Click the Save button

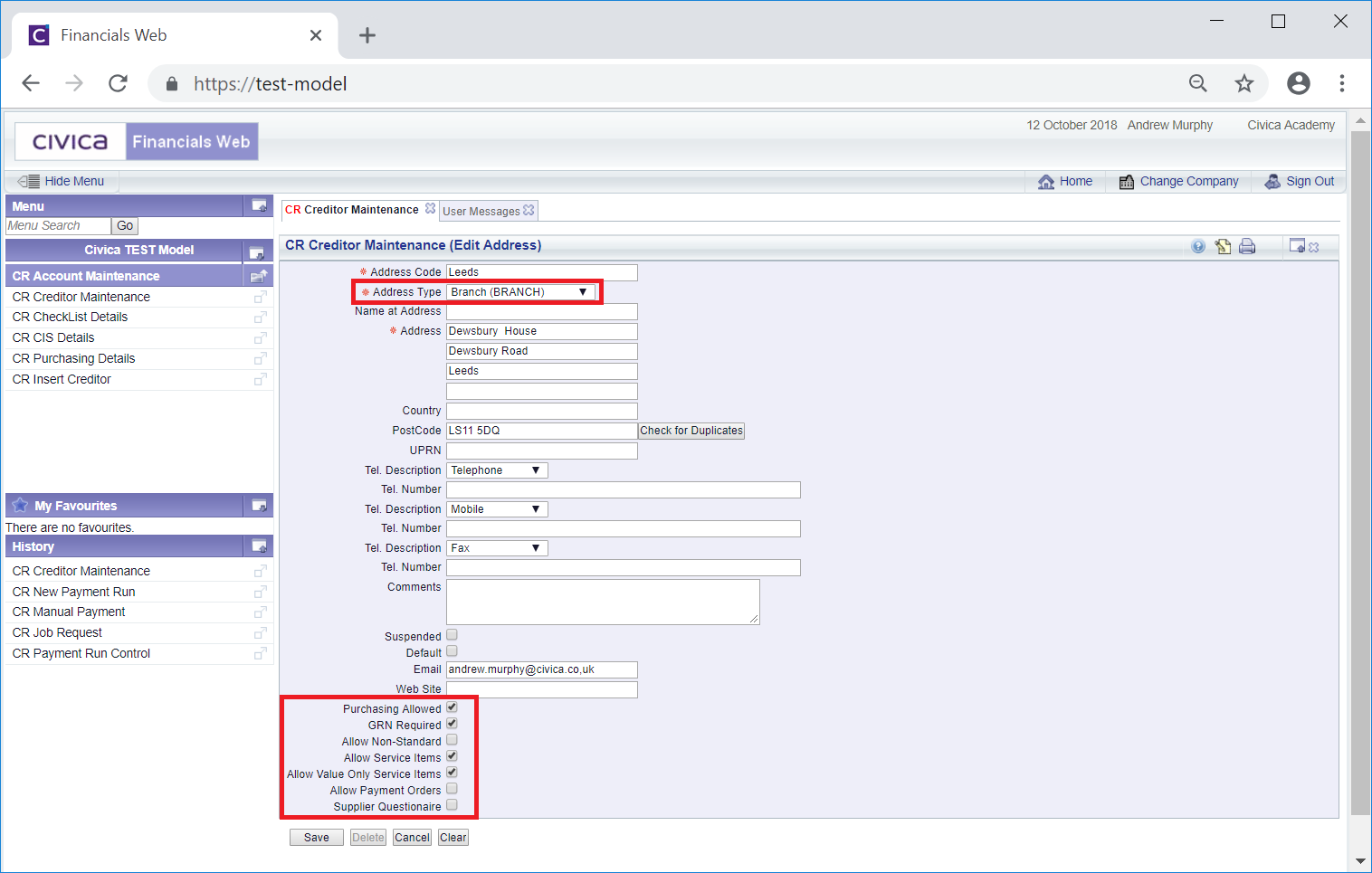(x=317, y=838)
